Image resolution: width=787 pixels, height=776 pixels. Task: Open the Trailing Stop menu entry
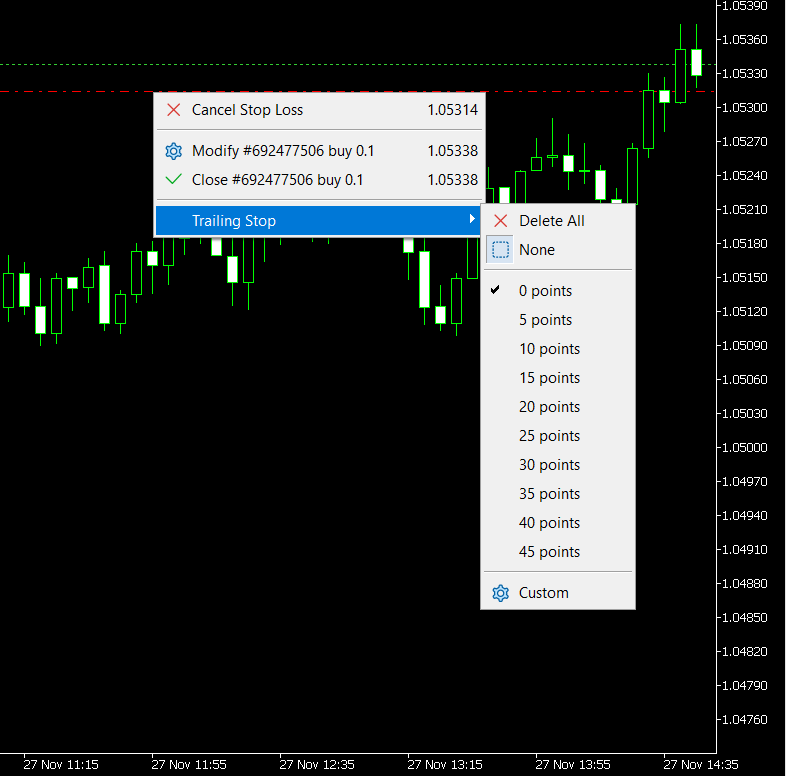pyautogui.click(x=234, y=221)
